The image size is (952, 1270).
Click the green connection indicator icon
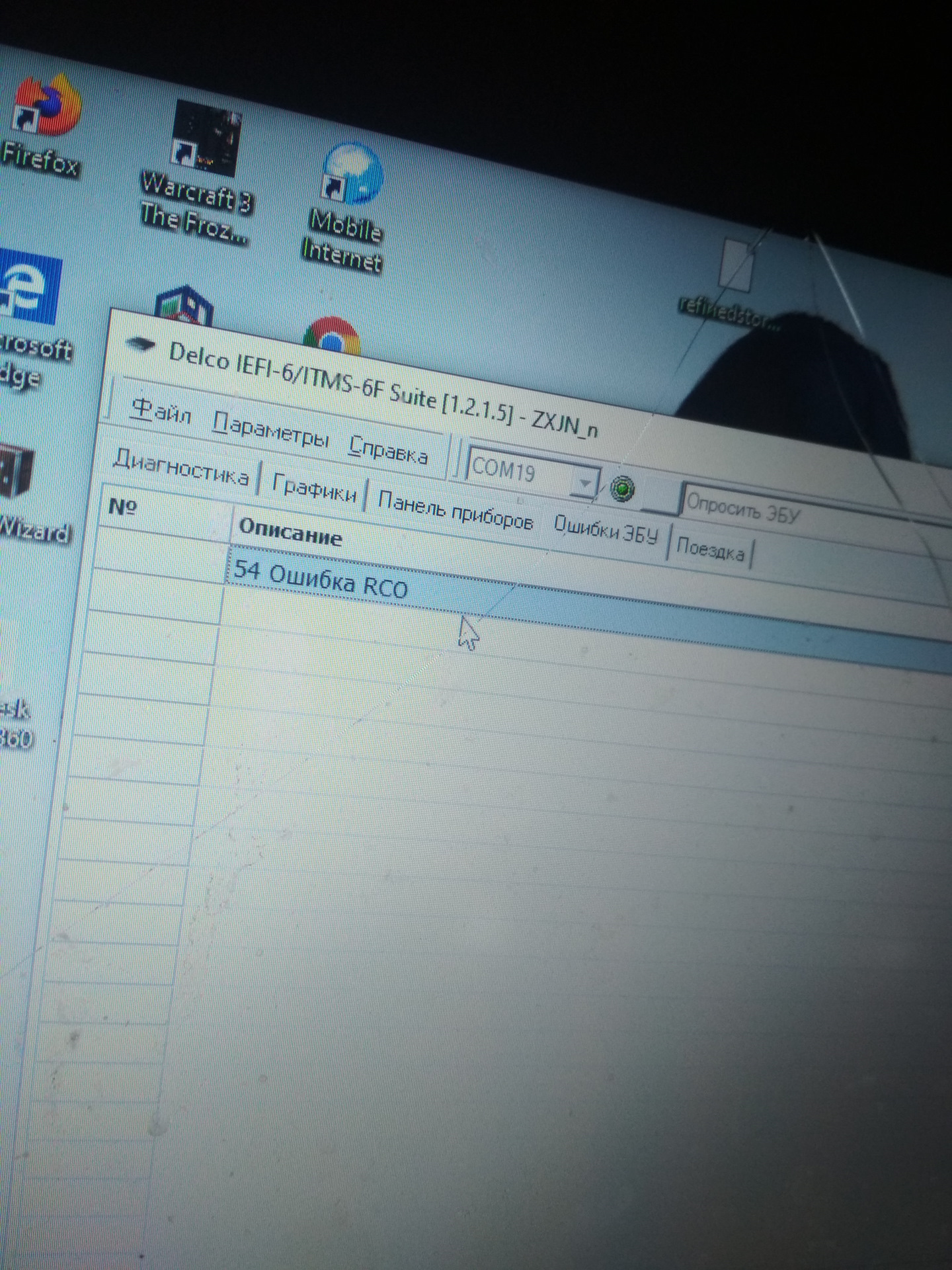click(621, 489)
